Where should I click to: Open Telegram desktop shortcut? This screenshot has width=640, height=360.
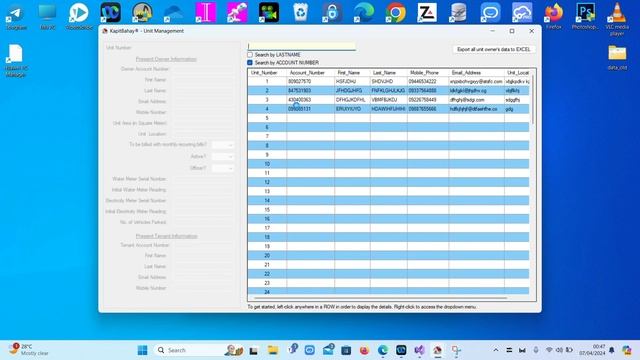click(x=16, y=16)
